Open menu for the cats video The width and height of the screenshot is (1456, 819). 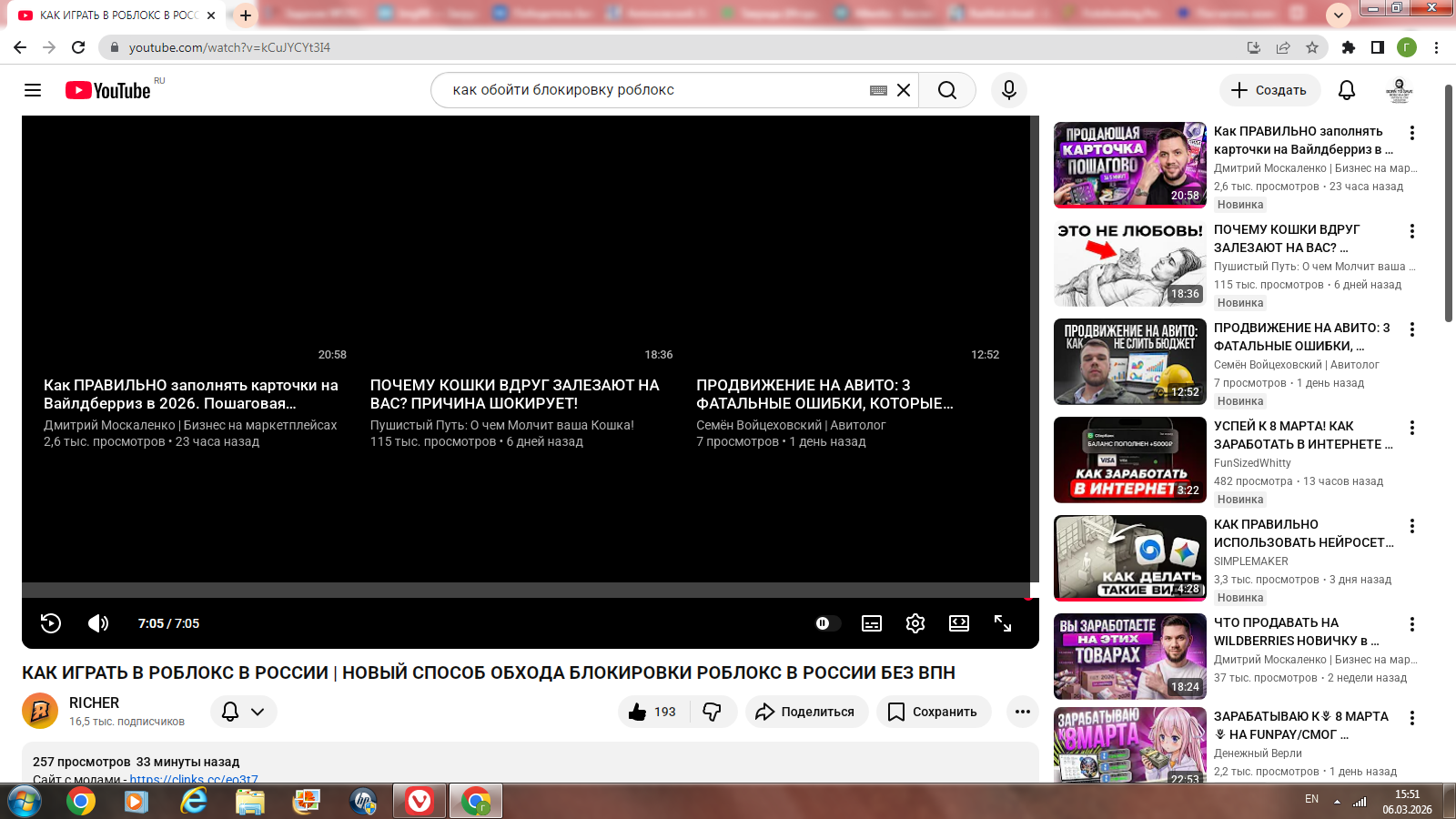pyautogui.click(x=1412, y=231)
